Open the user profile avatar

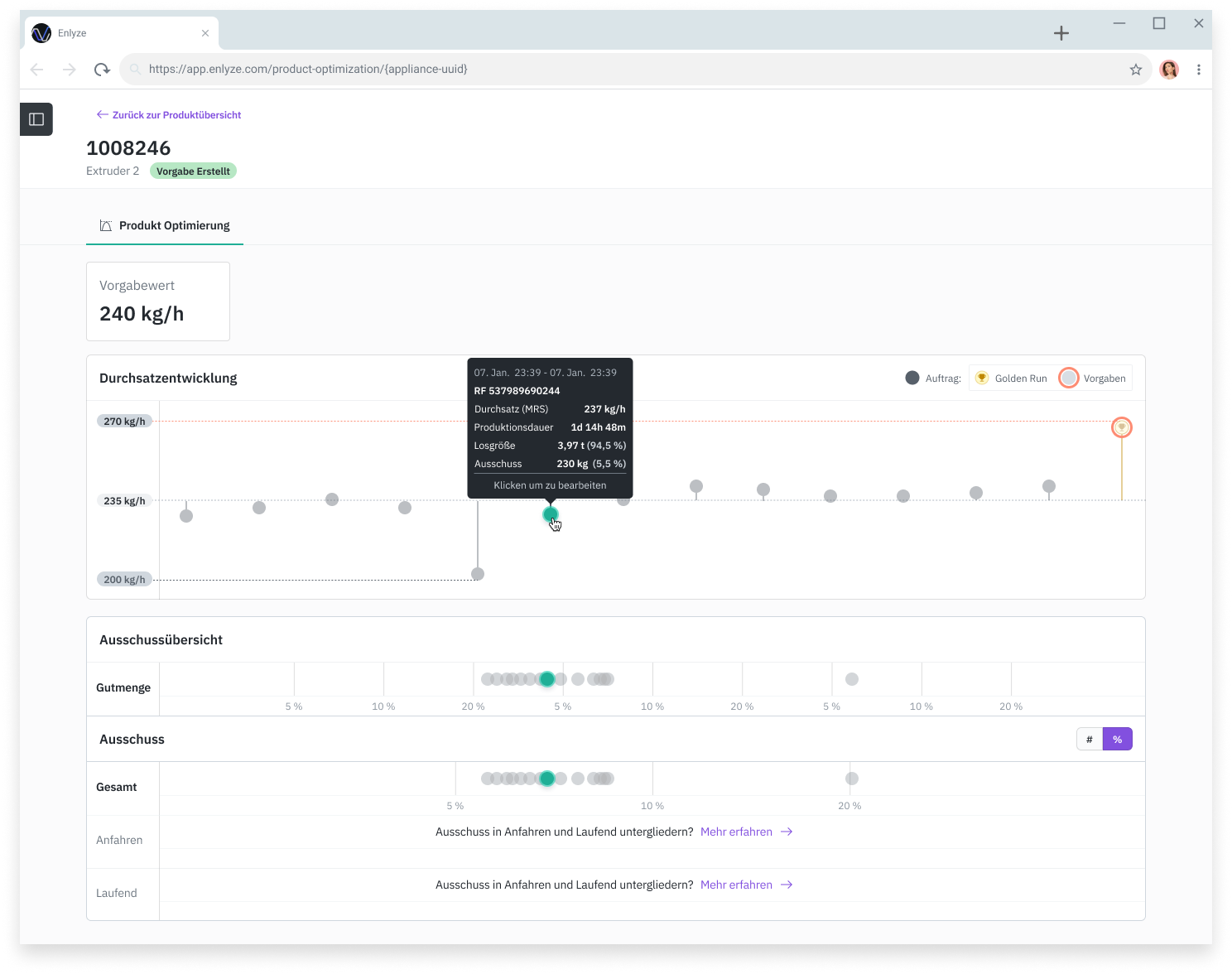[1169, 70]
